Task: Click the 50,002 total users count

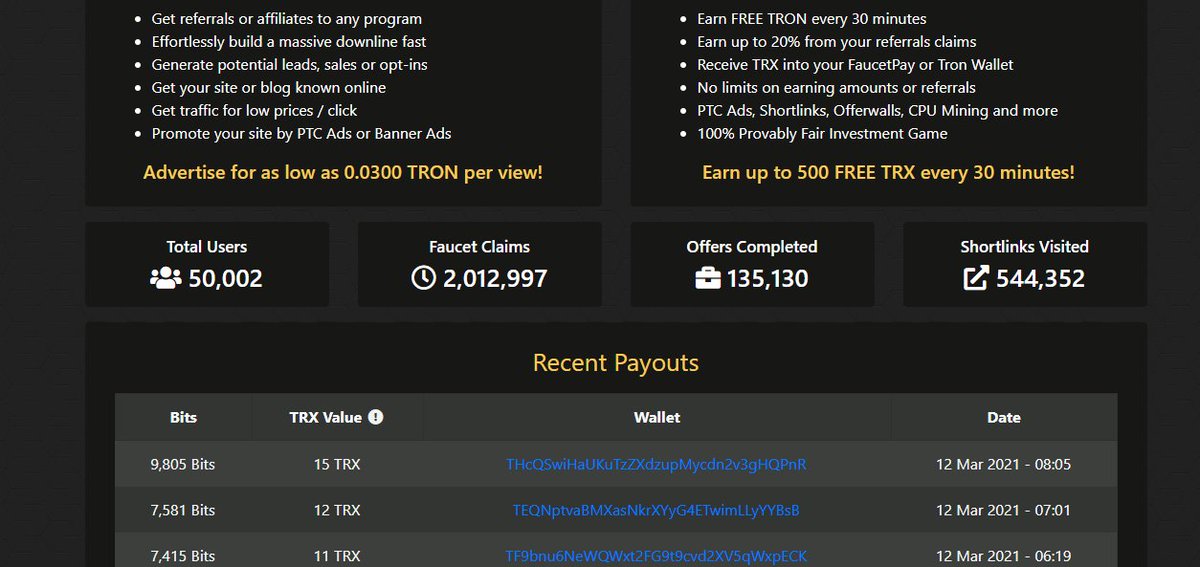Action: coord(226,278)
